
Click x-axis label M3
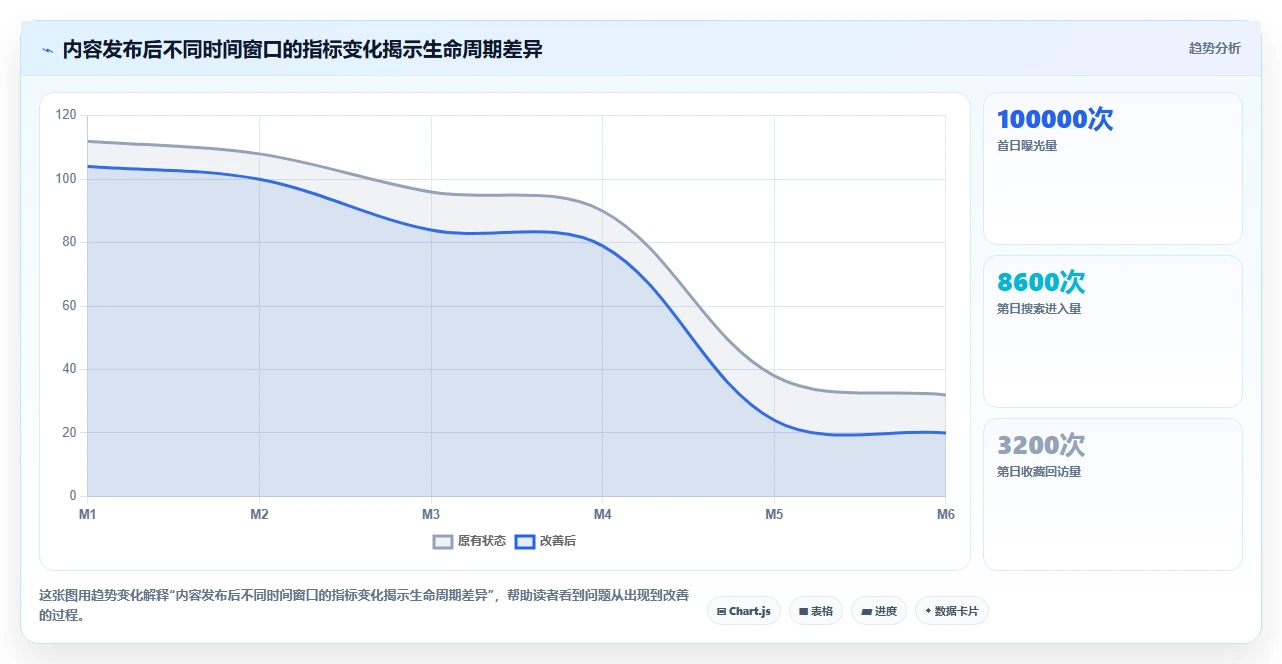click(431, 514)
